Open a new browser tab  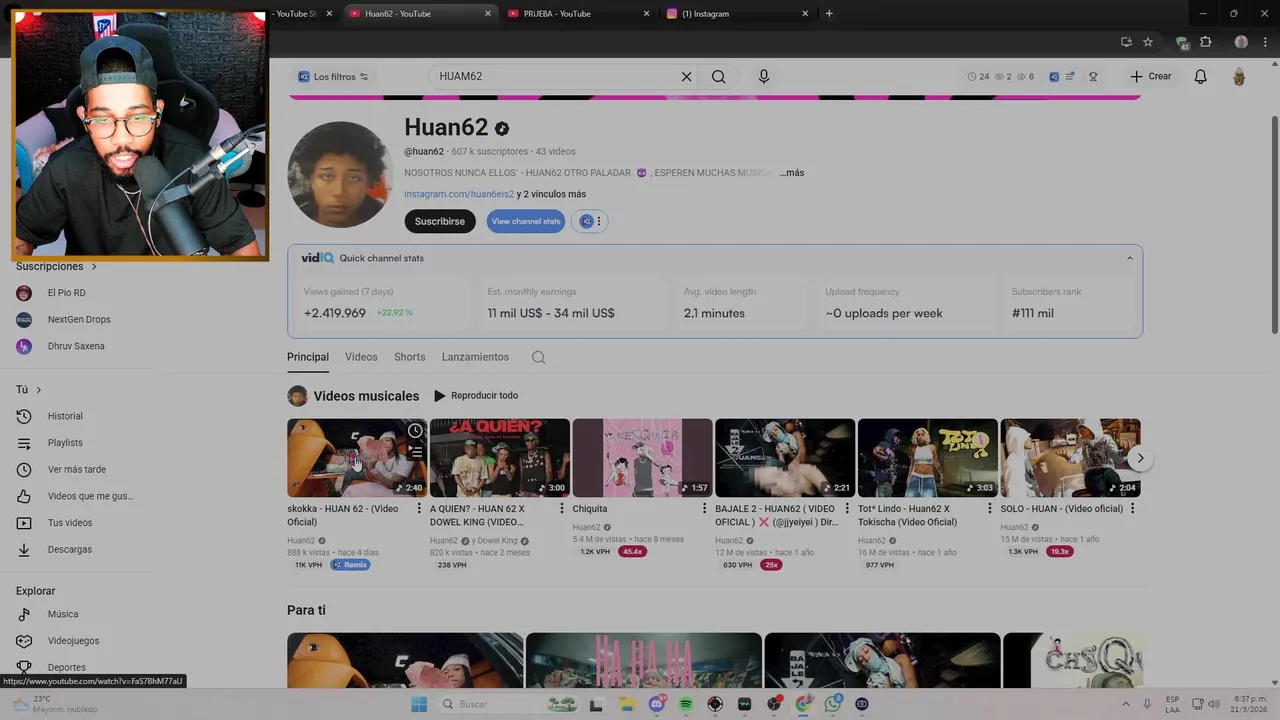[829, 13]
